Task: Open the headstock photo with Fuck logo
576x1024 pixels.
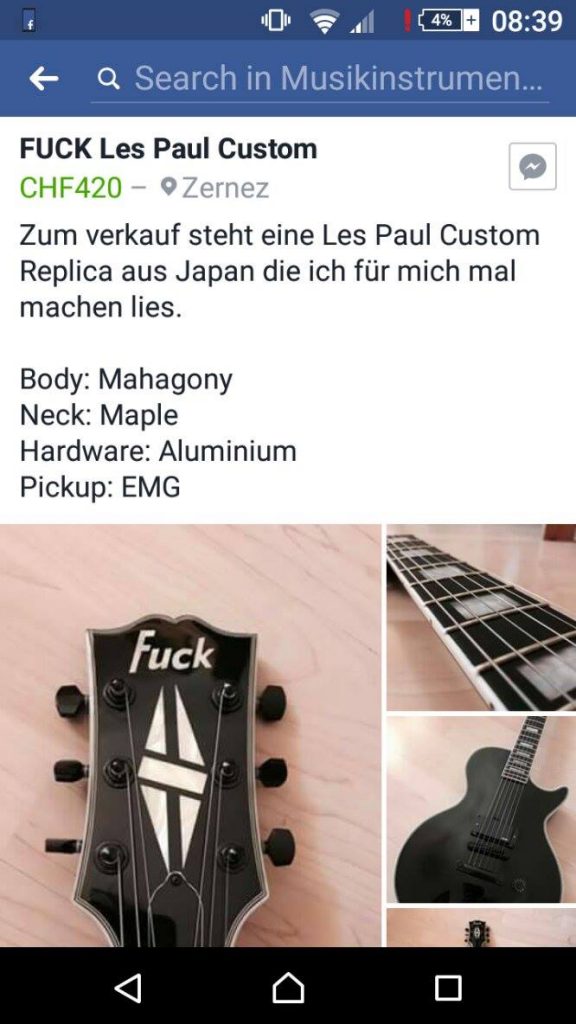Action: 190,735
